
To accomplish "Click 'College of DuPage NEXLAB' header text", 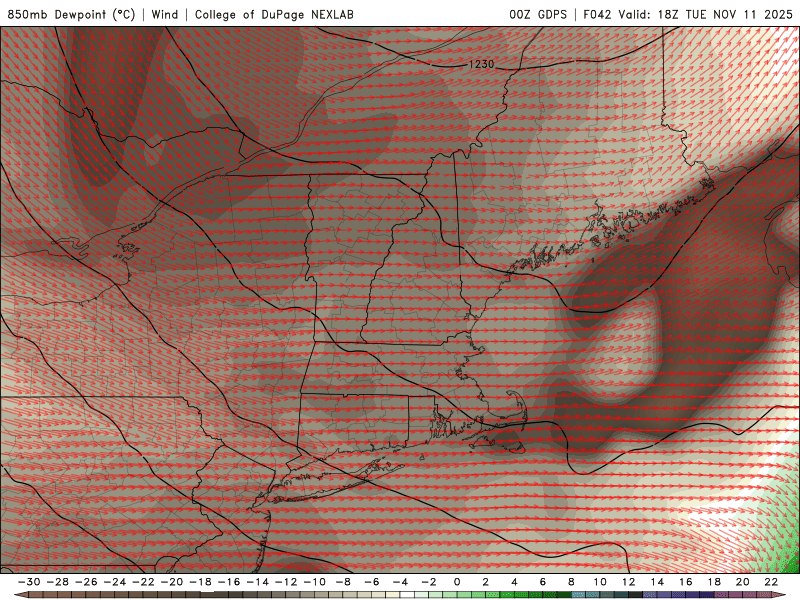I will click(274, 14).
